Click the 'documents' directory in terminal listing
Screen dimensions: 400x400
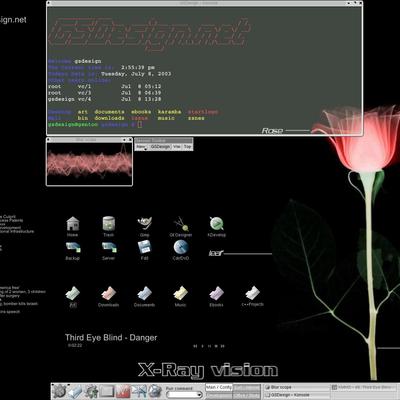109,112
